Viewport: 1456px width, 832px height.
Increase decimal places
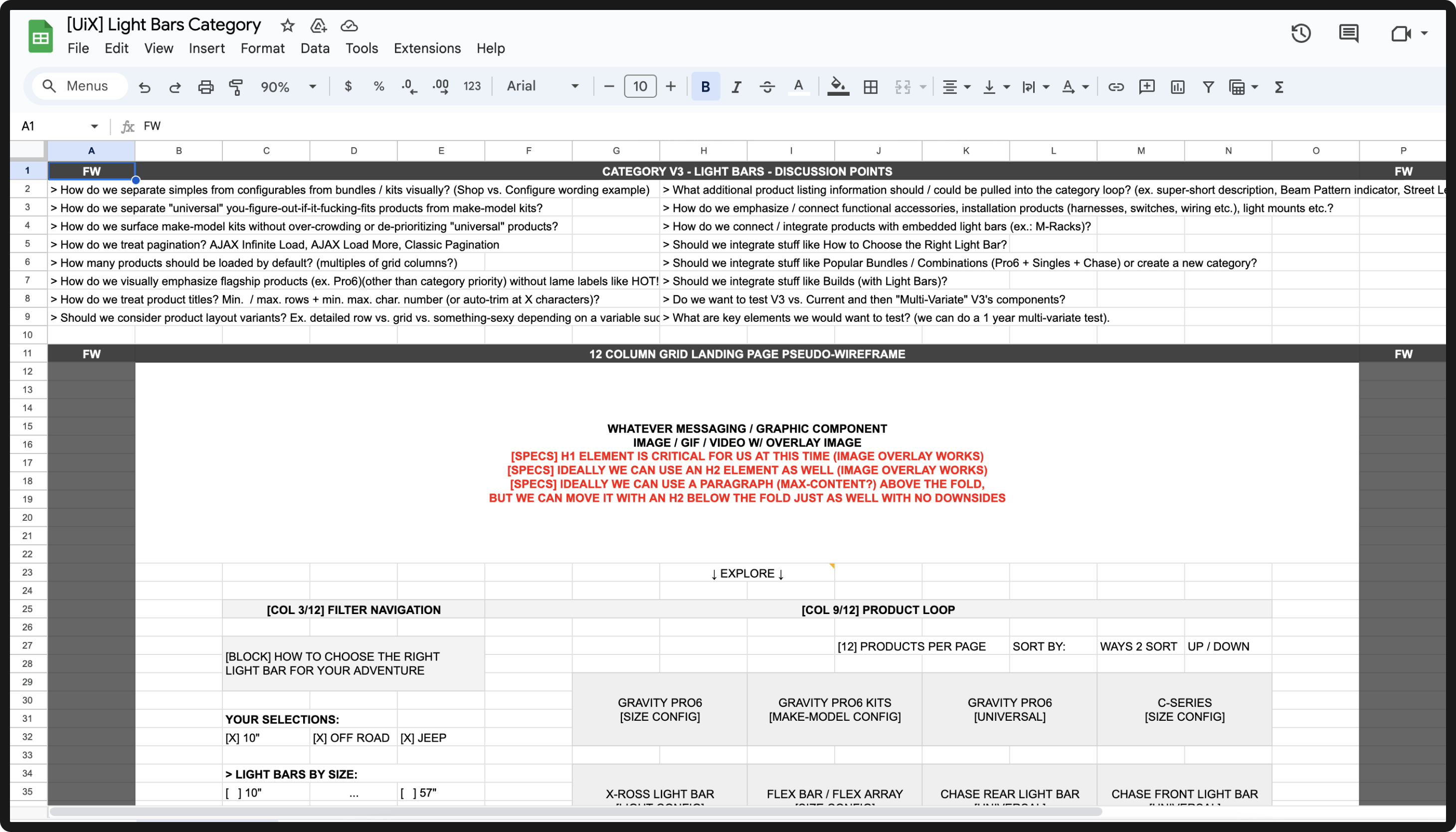pyautogui.click(x=440, y=86)
